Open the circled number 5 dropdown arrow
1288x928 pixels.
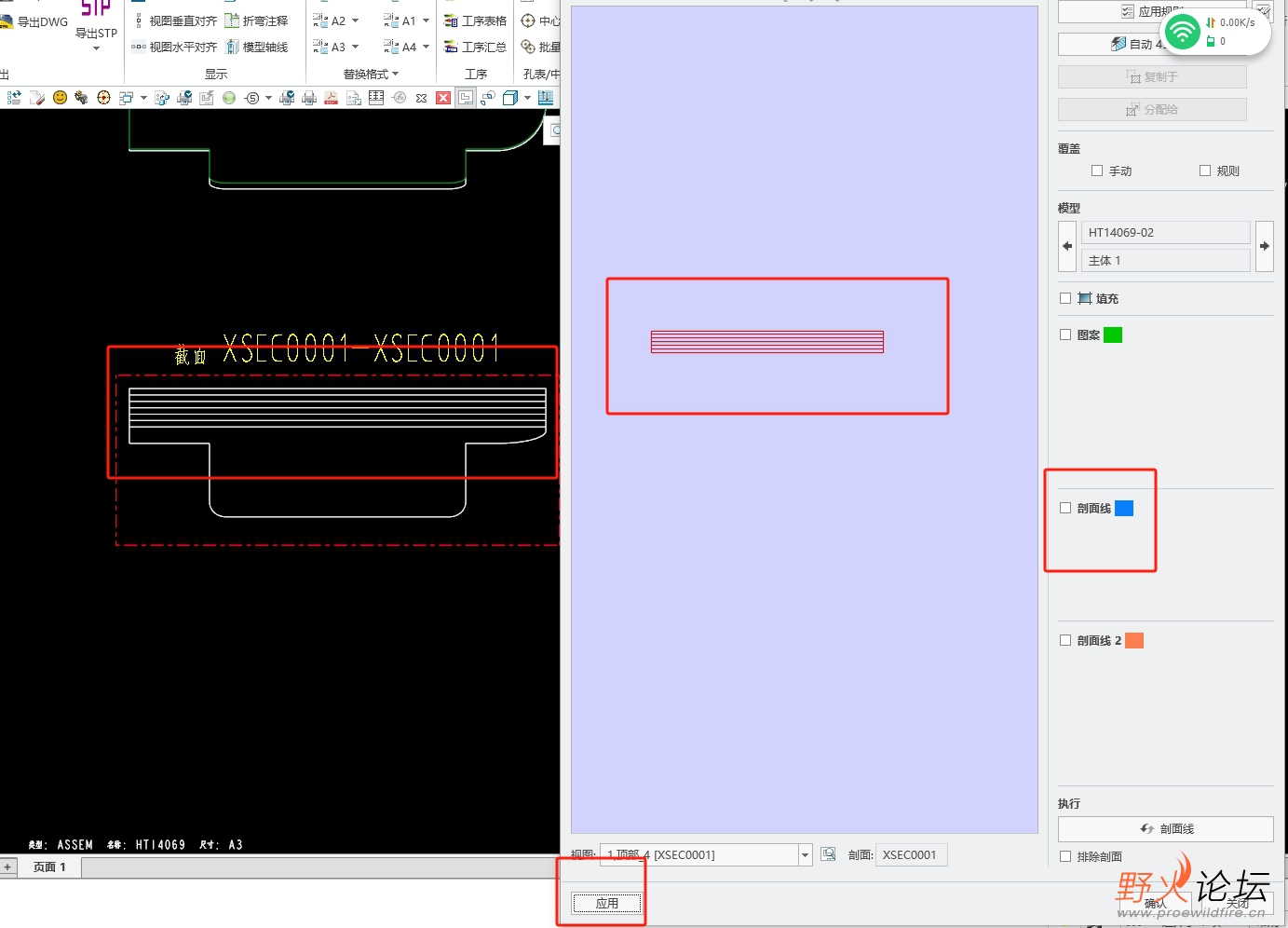coord(269,98)
